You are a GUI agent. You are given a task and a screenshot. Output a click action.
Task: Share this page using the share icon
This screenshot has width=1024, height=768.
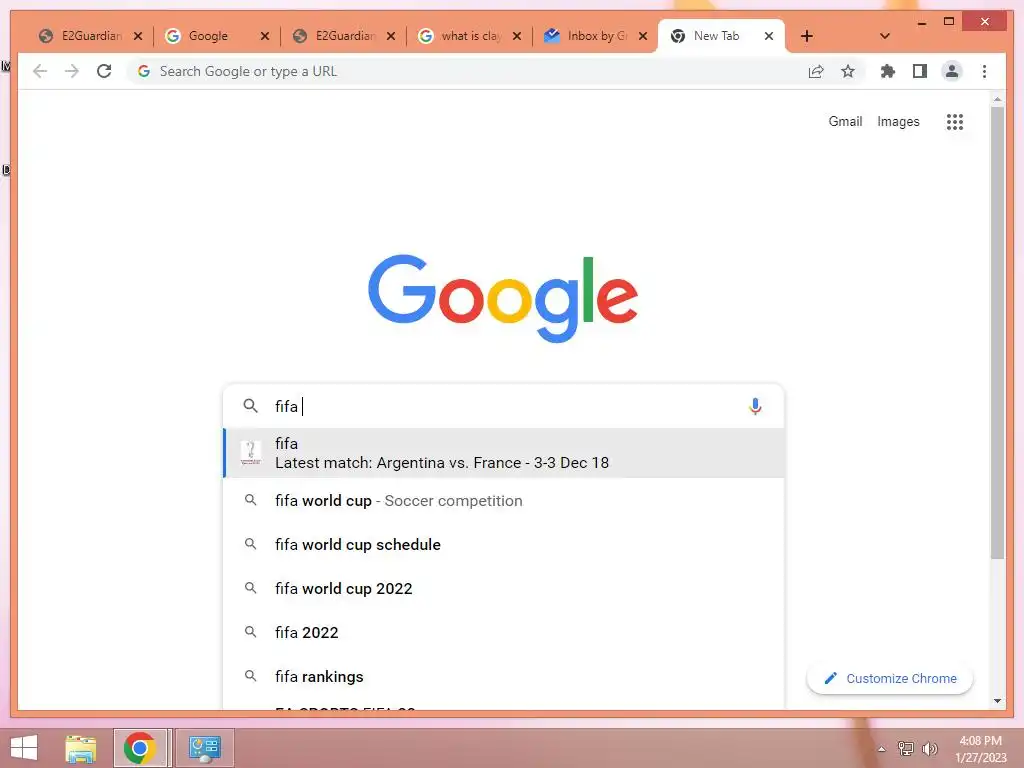tap(816, 71)
